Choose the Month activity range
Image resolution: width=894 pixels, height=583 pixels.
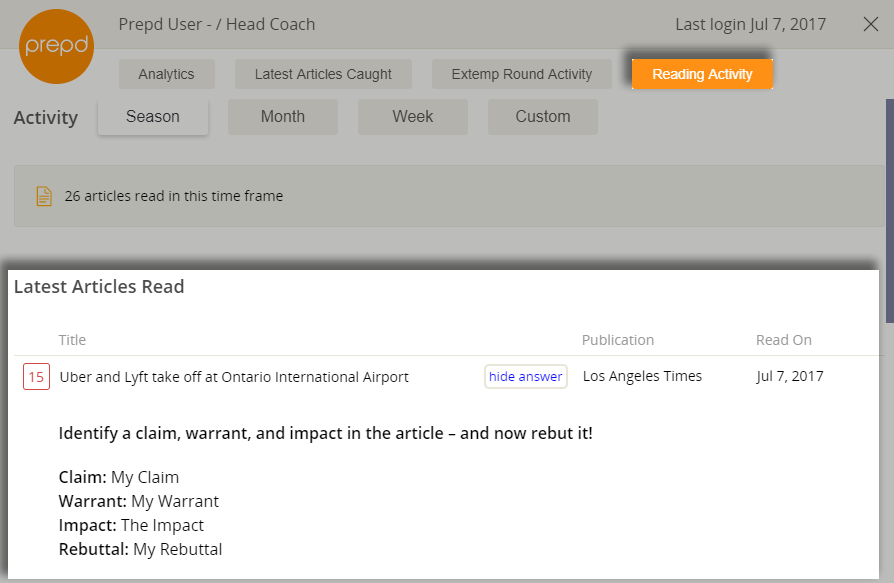pyautogui.click(x=283, y=117)
